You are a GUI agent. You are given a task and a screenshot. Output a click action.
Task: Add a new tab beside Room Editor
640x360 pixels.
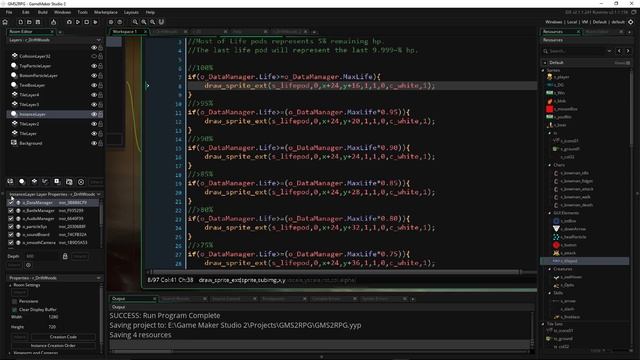[60, 32]
